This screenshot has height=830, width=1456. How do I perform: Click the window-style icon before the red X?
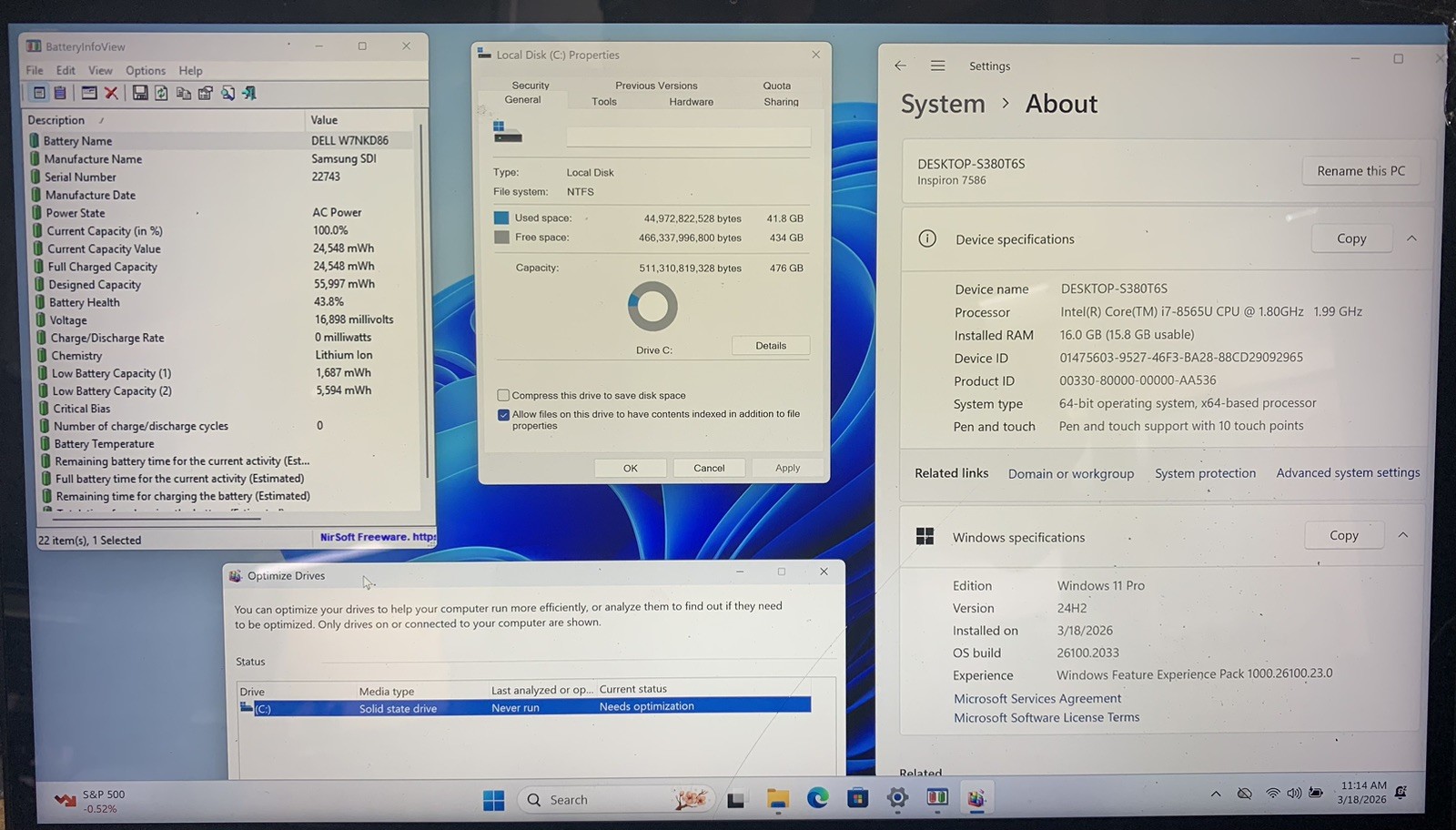(89, 93)
